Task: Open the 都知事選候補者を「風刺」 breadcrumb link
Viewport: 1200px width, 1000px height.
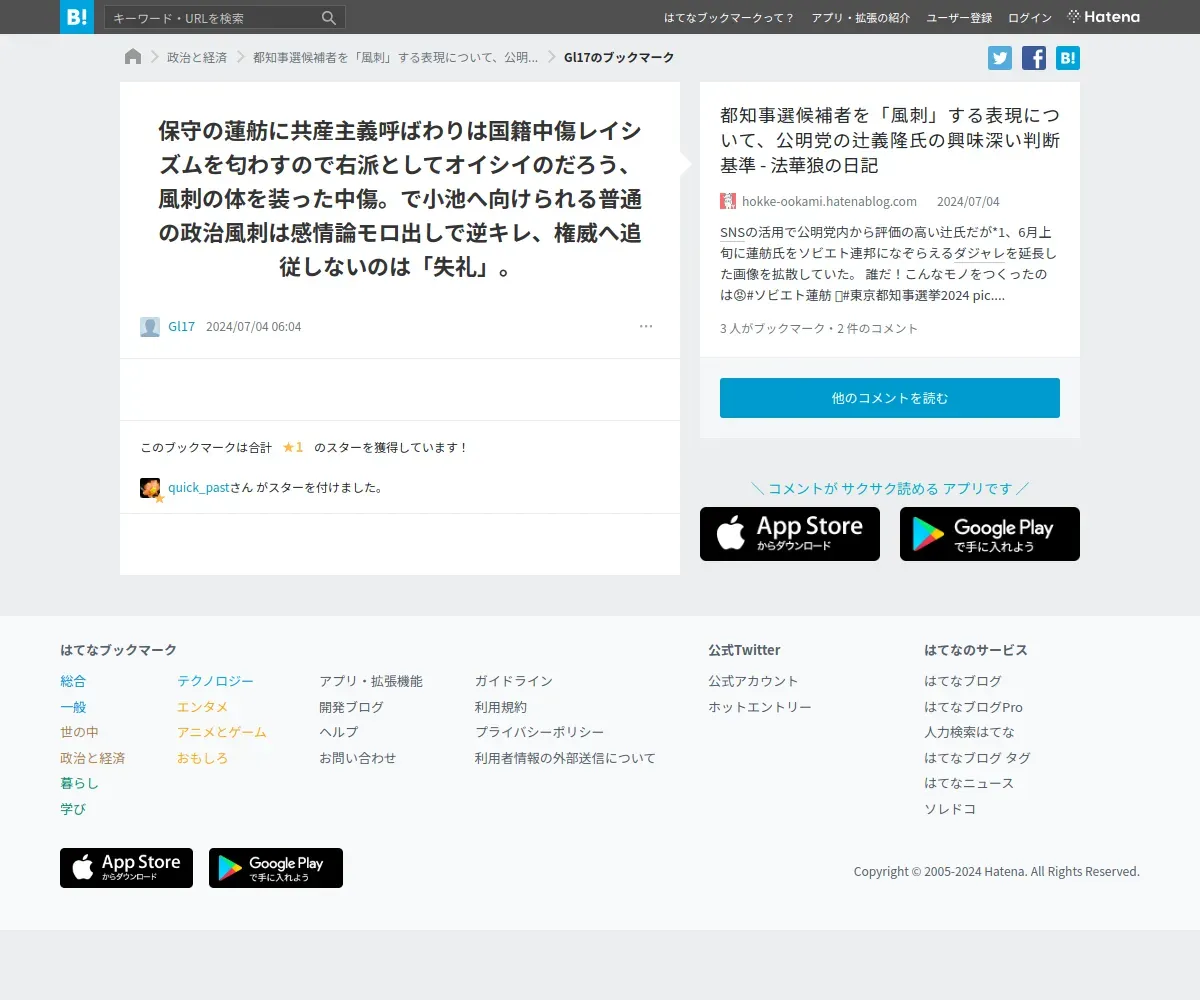Action: pyautogui.click(x=395, y=57)
